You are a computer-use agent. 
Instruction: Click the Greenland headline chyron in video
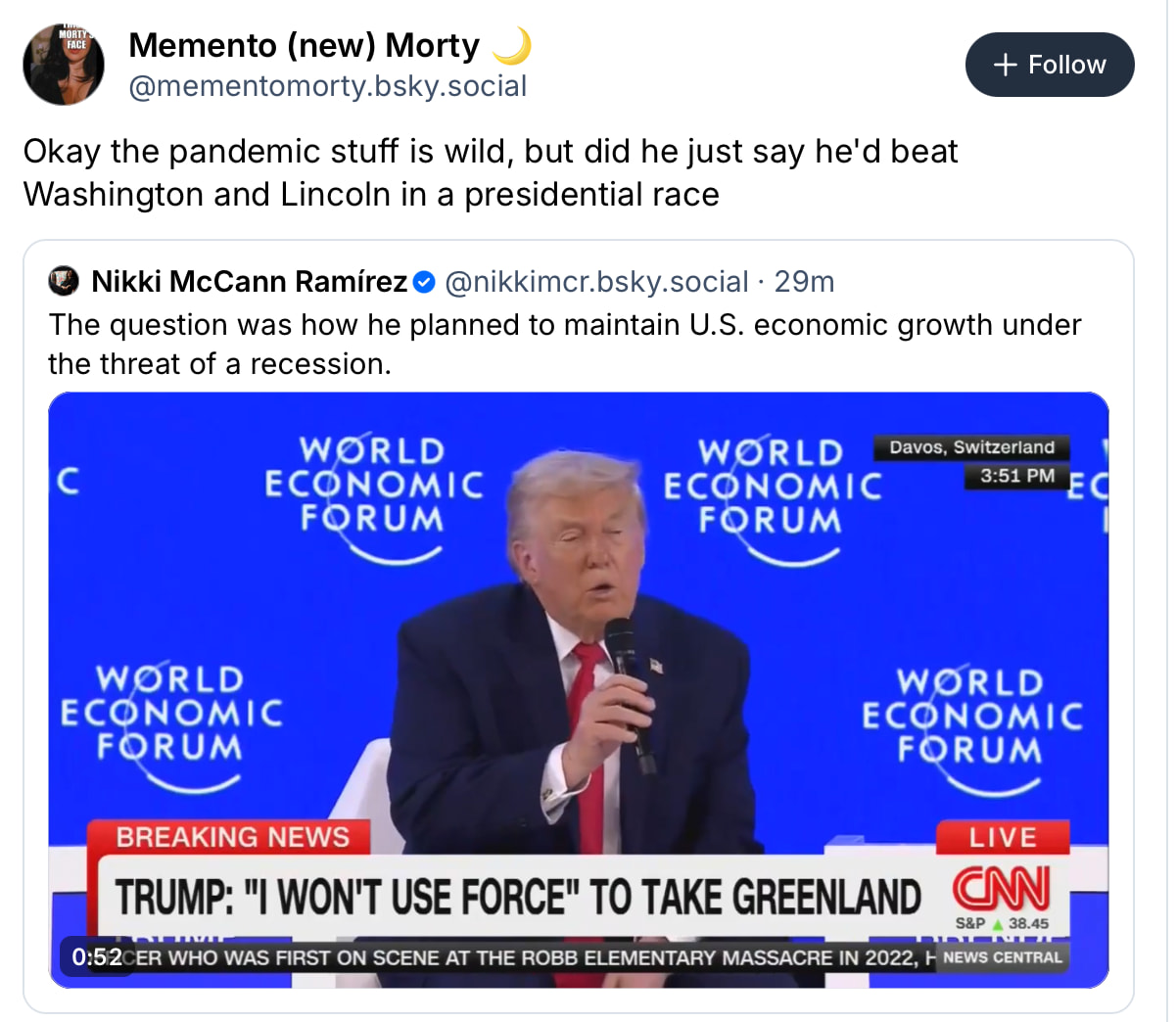[x=518, y=897]
